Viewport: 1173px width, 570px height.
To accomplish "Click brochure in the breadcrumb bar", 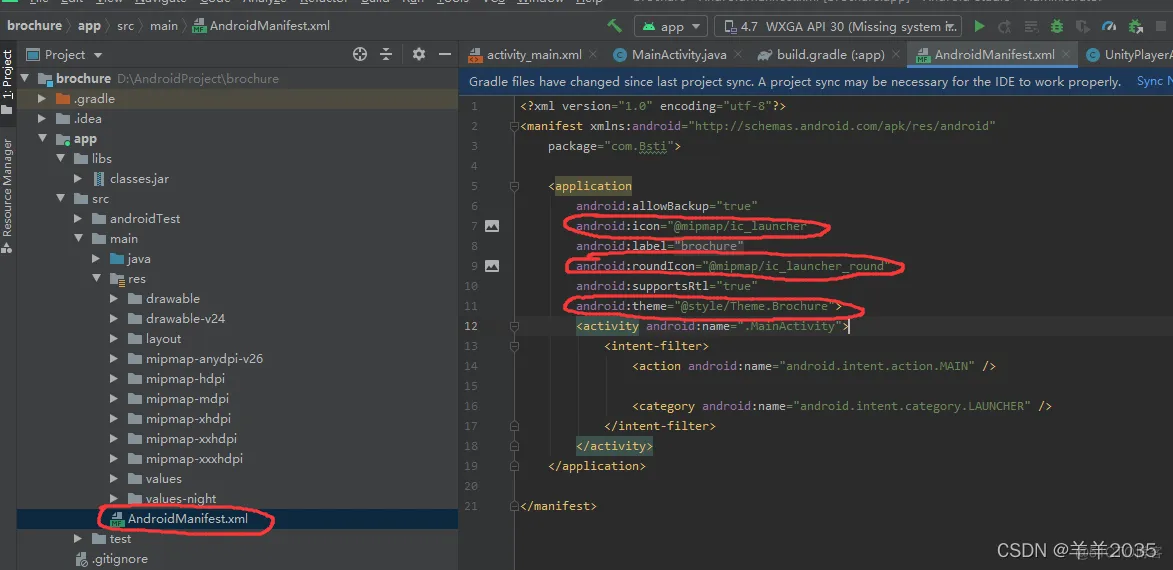I will 34,25.
